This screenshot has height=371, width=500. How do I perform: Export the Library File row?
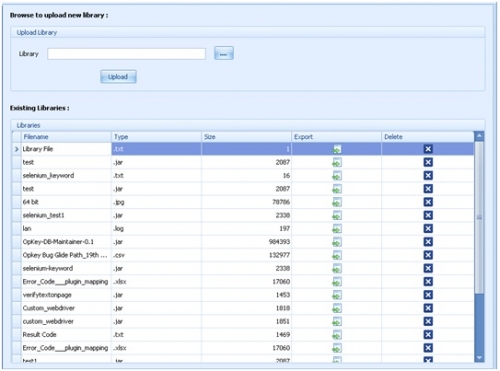[337, 149]
